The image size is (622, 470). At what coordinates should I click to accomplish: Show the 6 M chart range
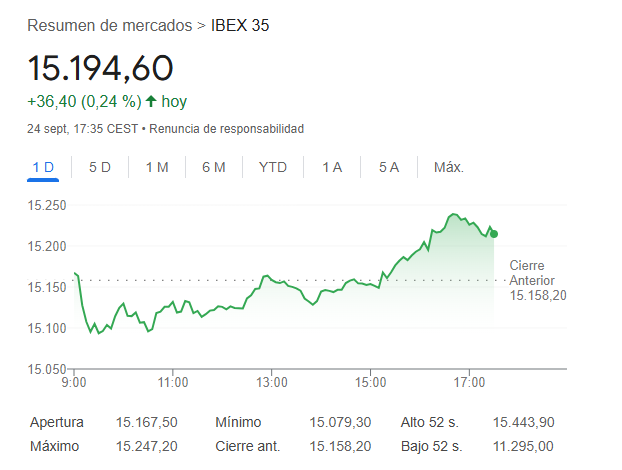[x=213, y=167]
